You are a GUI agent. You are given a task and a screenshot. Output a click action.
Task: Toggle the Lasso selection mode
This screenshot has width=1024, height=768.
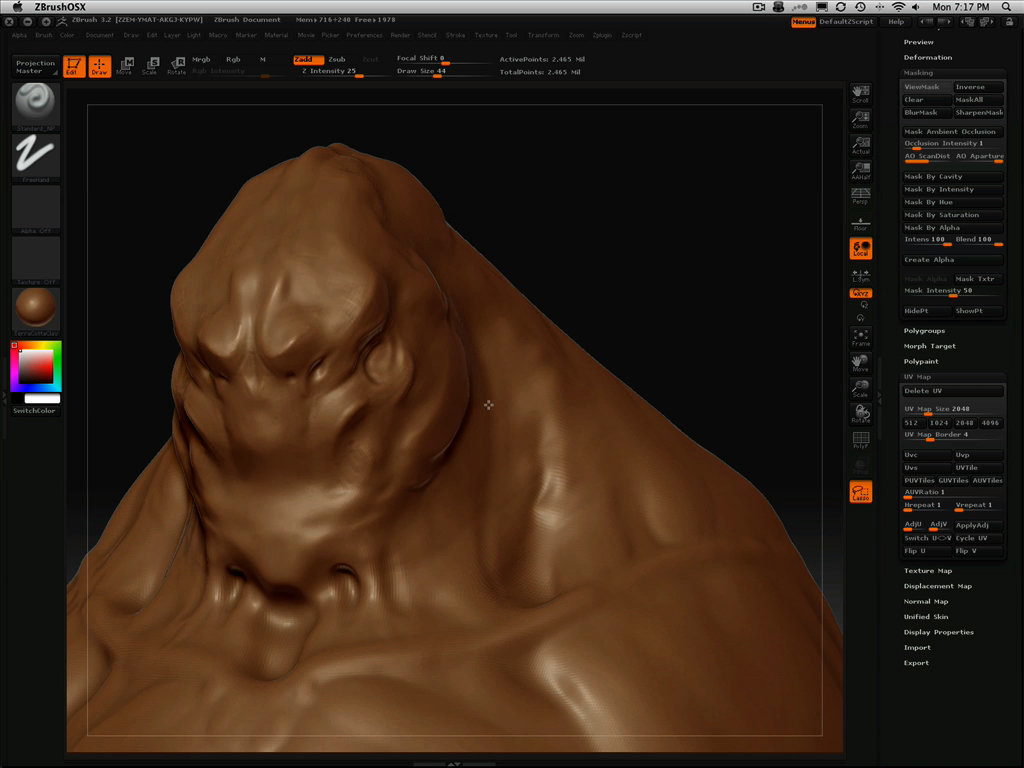pyautogui.click(x=860, y=491)
